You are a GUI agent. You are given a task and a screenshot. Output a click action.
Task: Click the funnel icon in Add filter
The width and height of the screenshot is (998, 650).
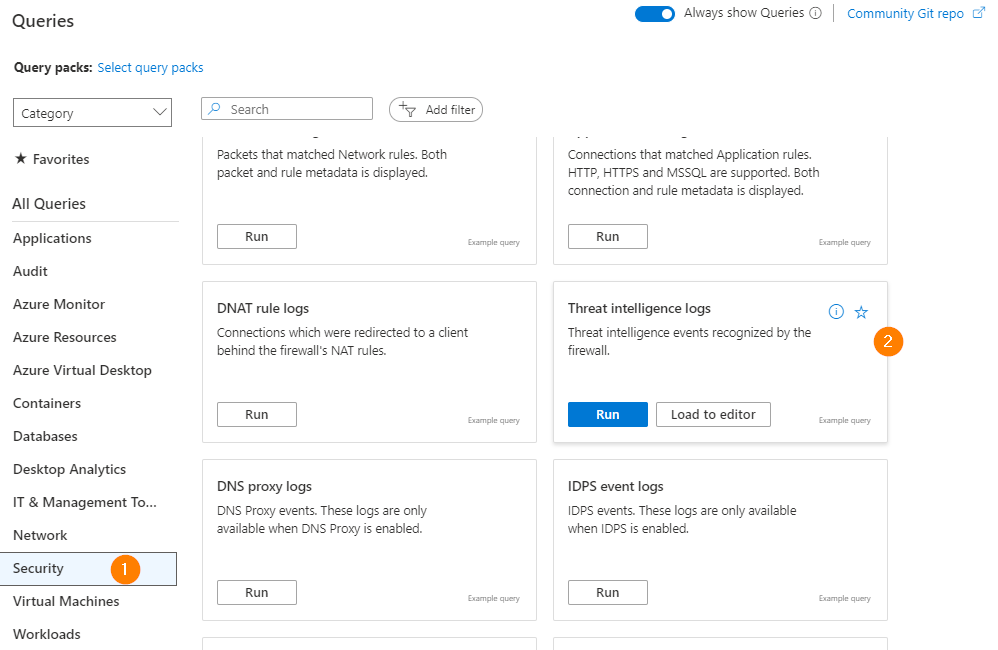(x=407, y=110)
